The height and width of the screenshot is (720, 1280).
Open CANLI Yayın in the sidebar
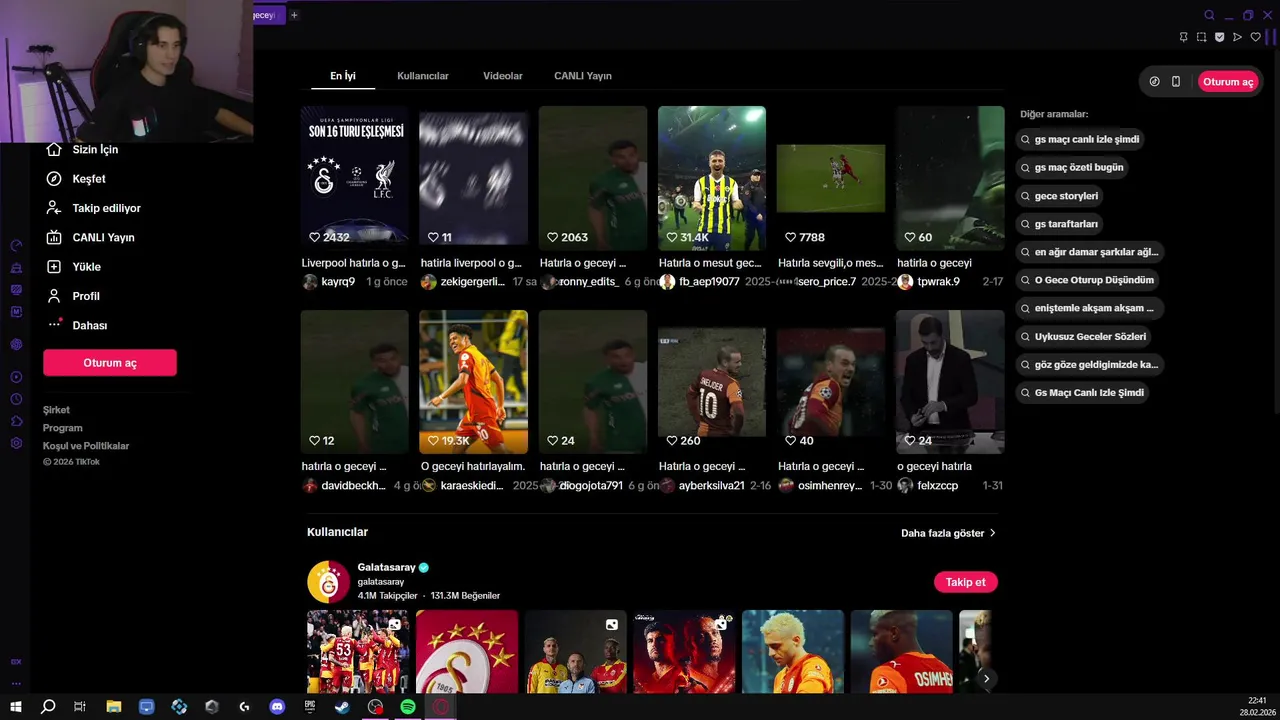[x=90, y=237]
